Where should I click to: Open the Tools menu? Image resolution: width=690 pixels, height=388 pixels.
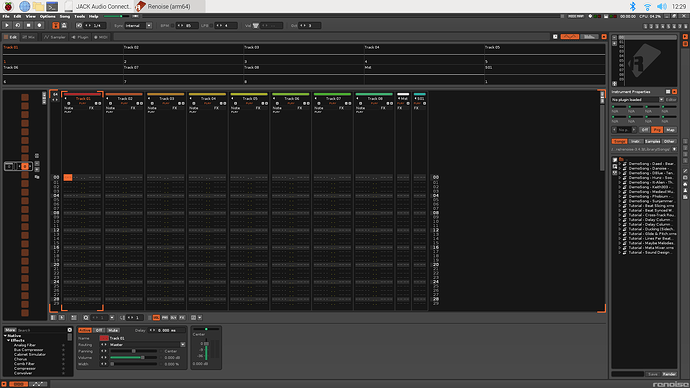pos(80,16)
